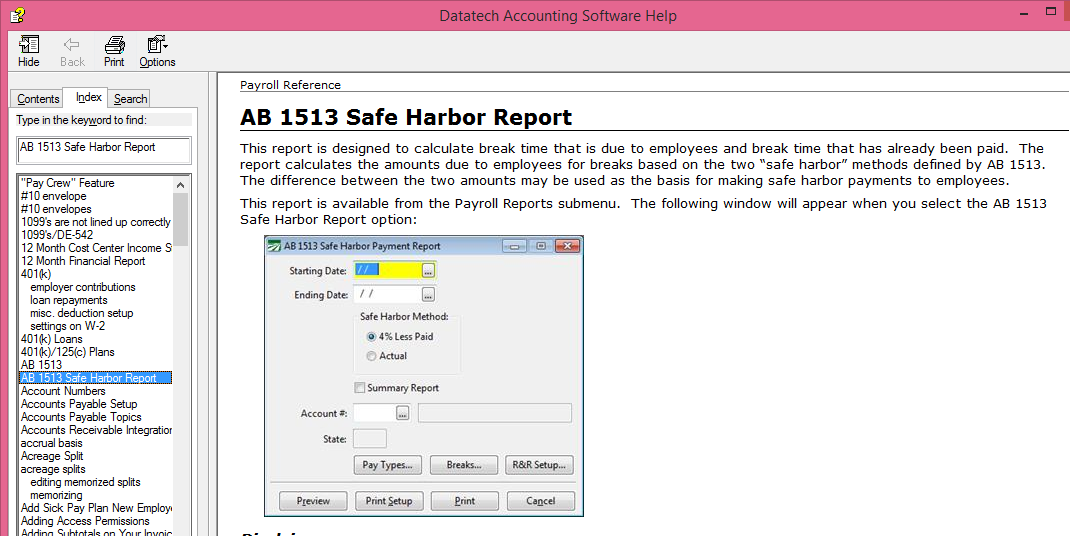Select 1099's are not lined up correctly
1070x536 pixels.
[x=96, y=222]
